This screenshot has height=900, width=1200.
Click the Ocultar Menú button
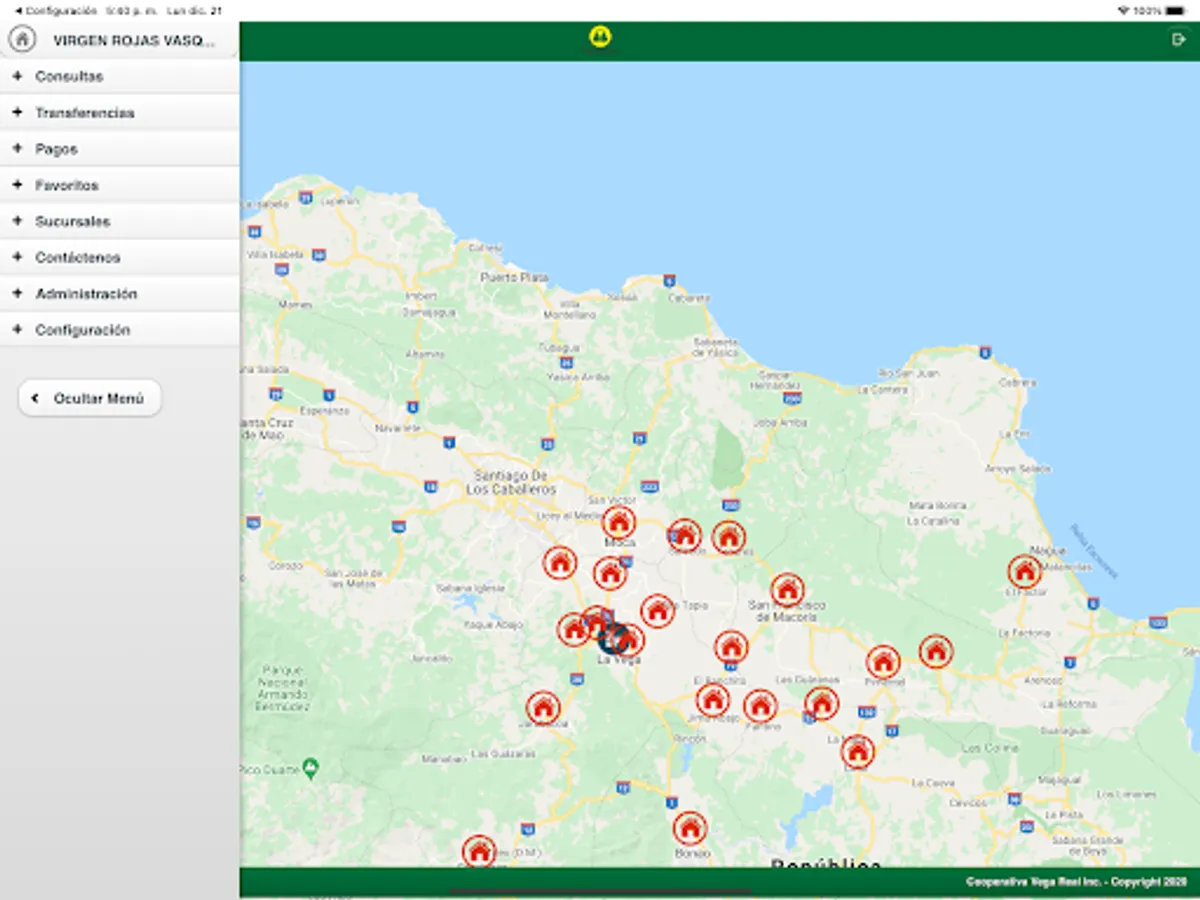click(x=89, y=398)
